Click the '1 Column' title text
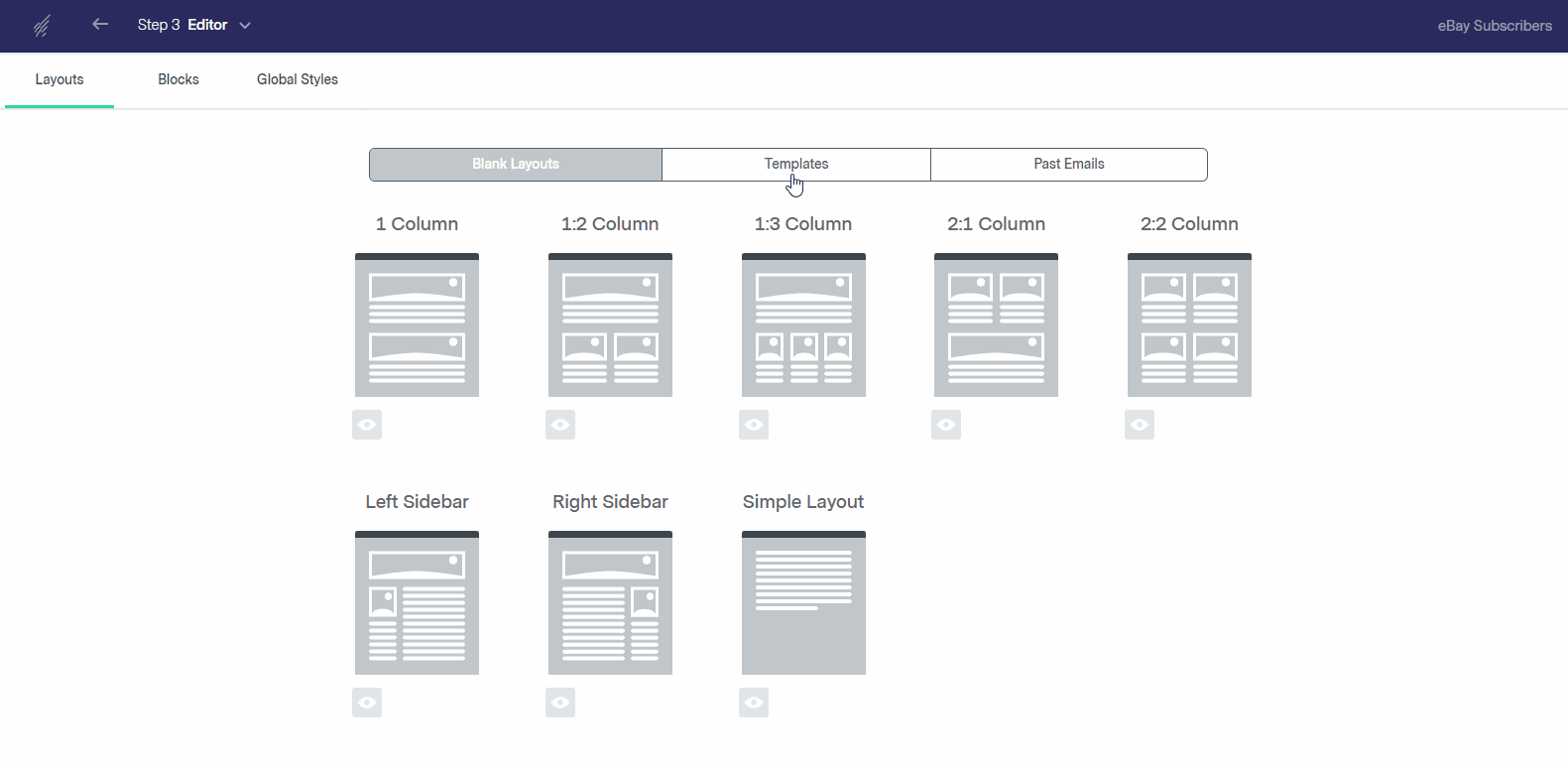The height and width of the screenshot is (767, 1568). 417,224
